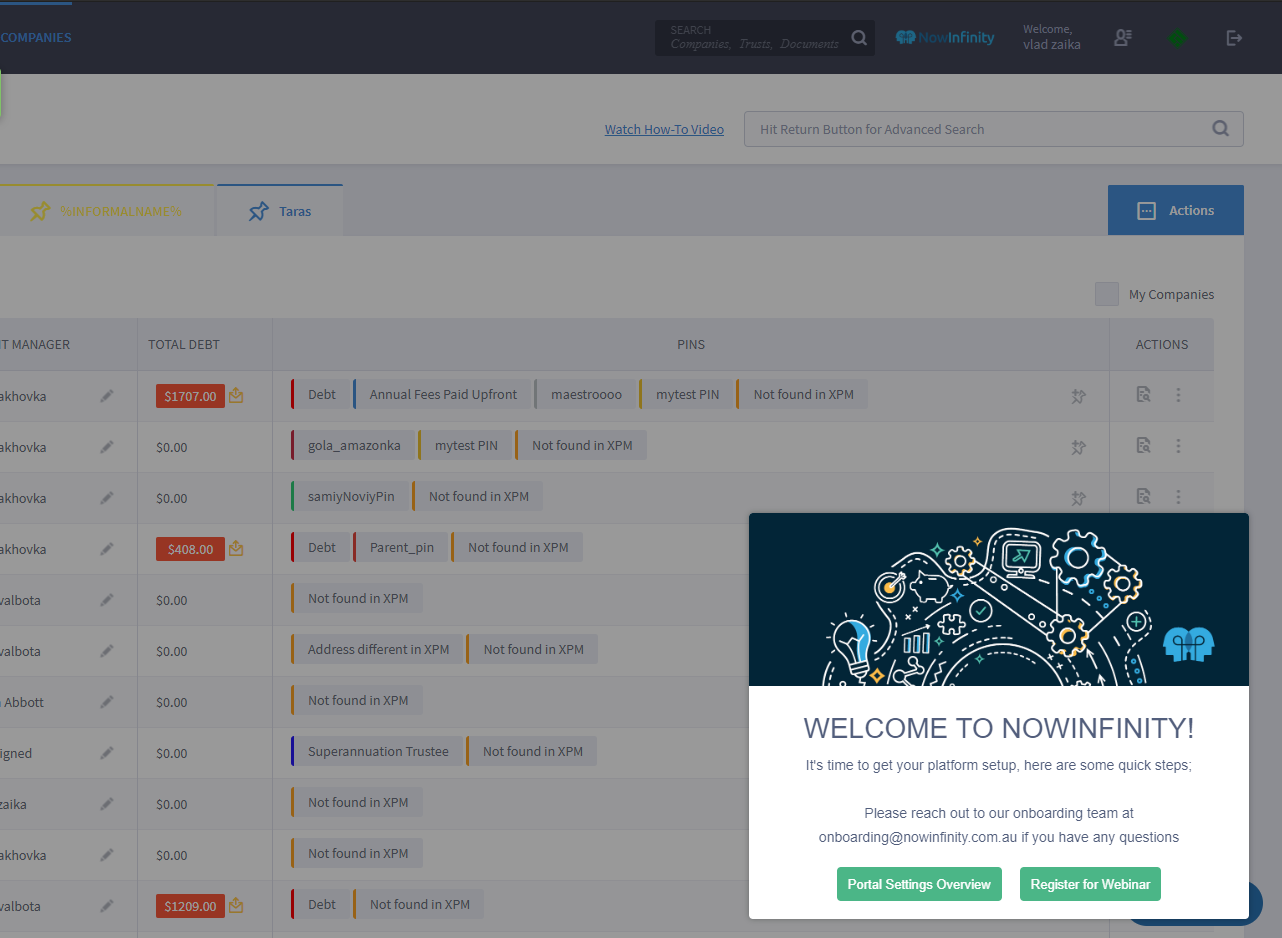Tick the My Companies checkbox
Screen dimensions: 1282x938
pyautogui.click(x=1107, y=294)
